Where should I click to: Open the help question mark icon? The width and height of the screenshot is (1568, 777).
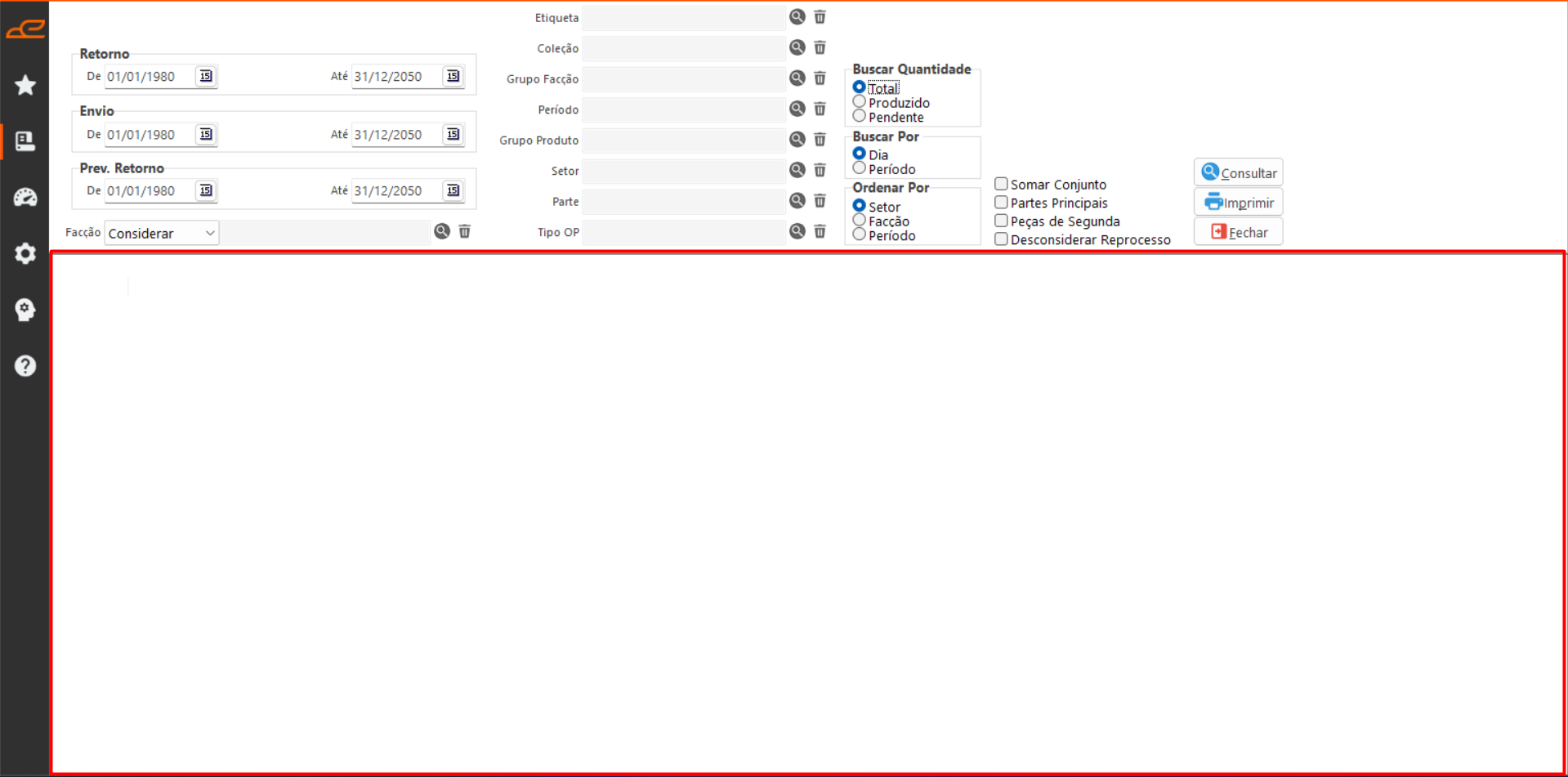pyautogui.click(x=25, y=365)
